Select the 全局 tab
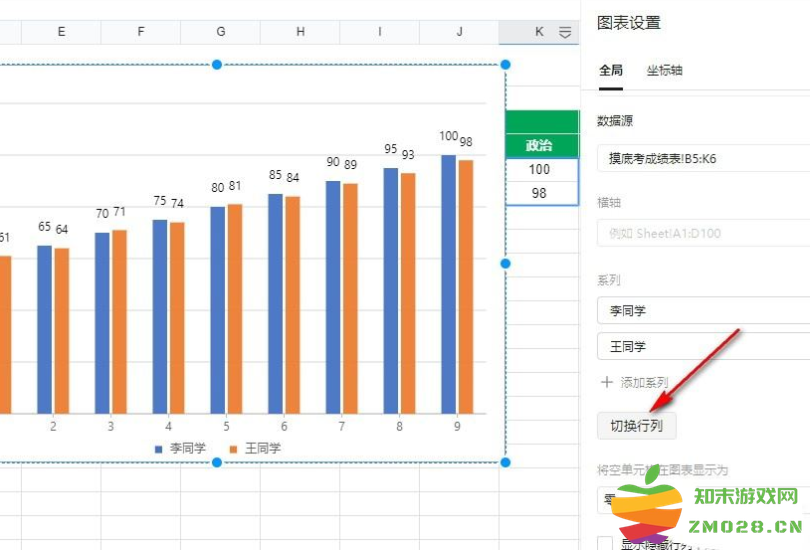Image resolution: width=810 pixels, height=550 pixels. pyautogui.click(x=611, y=70)
